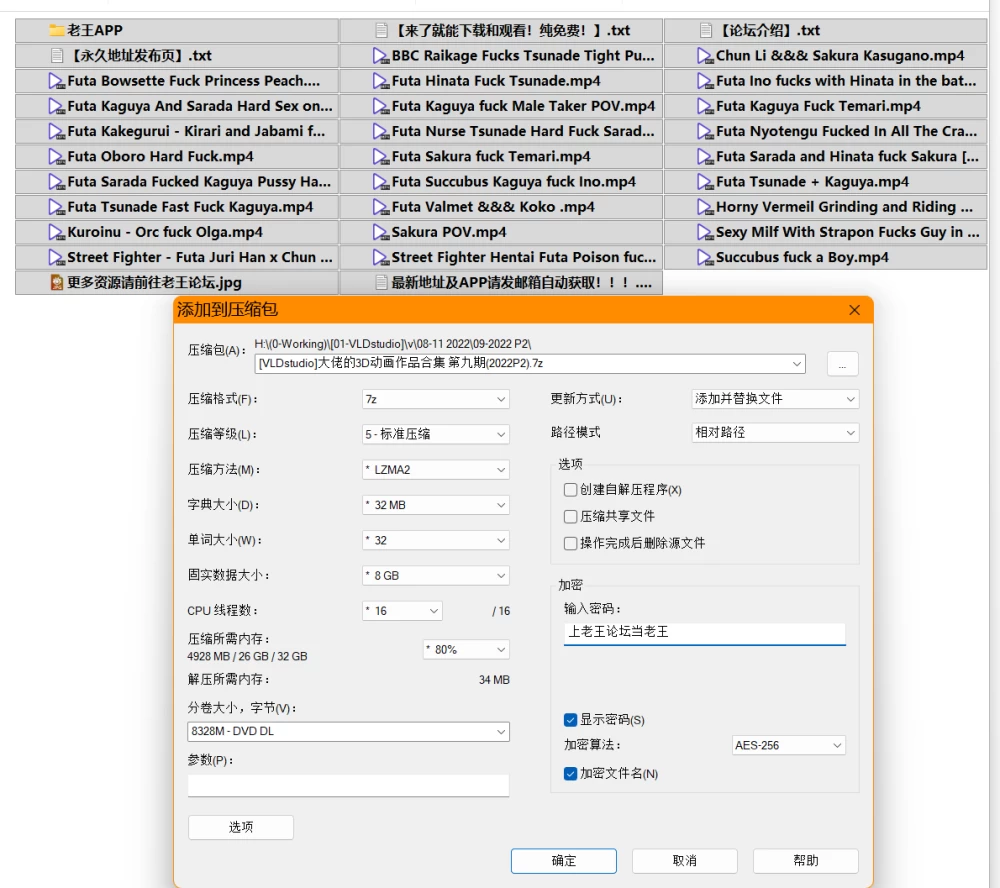Open the 压缩格式 7z dropdown

tap(436, 399)
